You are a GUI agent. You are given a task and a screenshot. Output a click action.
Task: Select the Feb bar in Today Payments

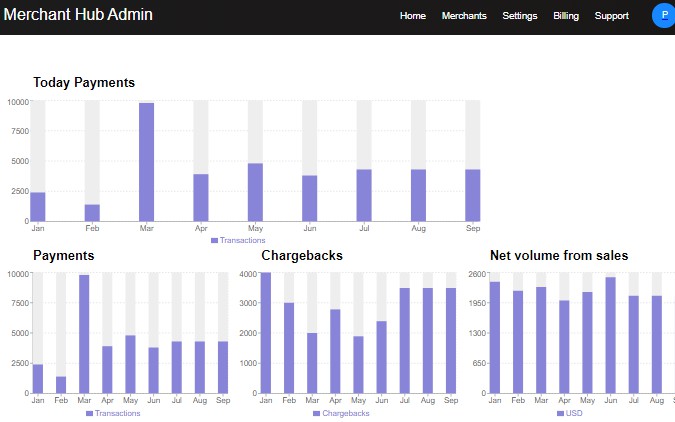(x=92, y=212)
